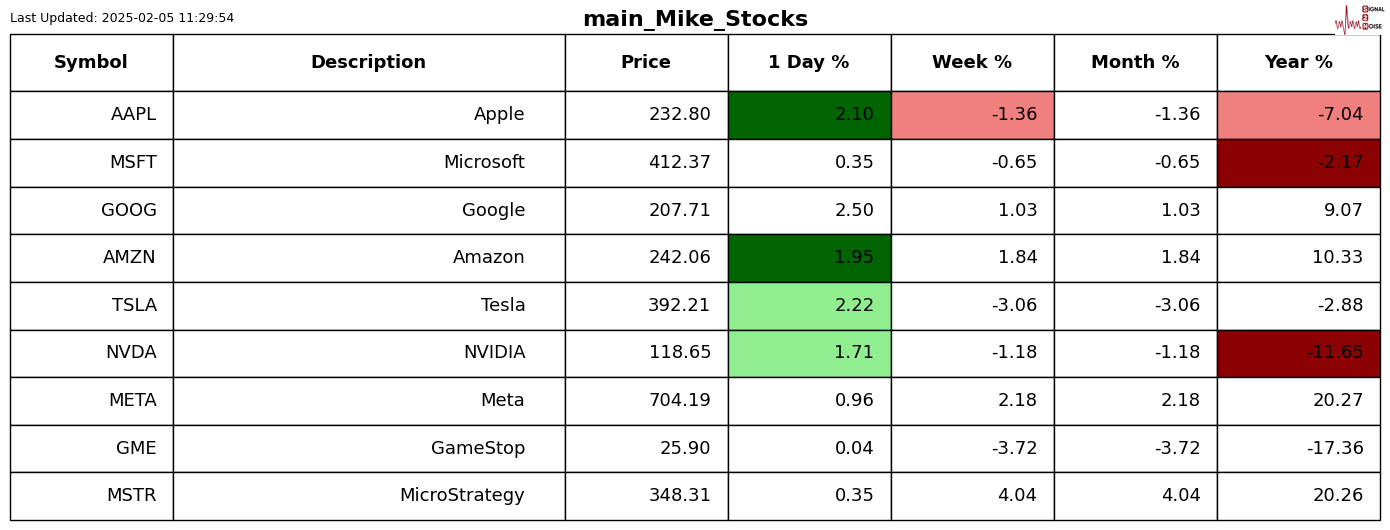Click the Symbol column header
The width and height of the screenshot is (1390, 530).
tap(91, 63)
